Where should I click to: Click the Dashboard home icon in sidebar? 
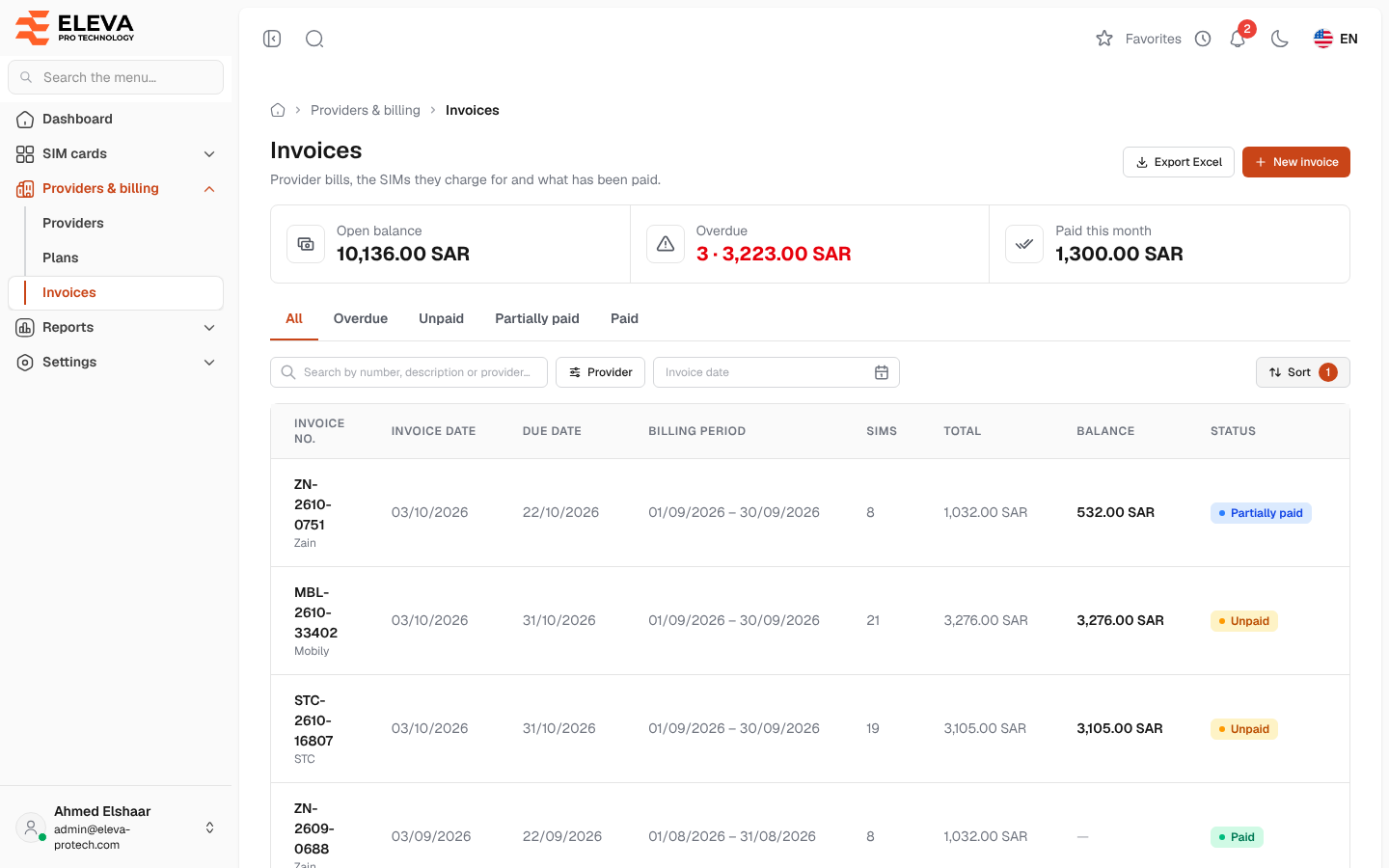point(25,119)
